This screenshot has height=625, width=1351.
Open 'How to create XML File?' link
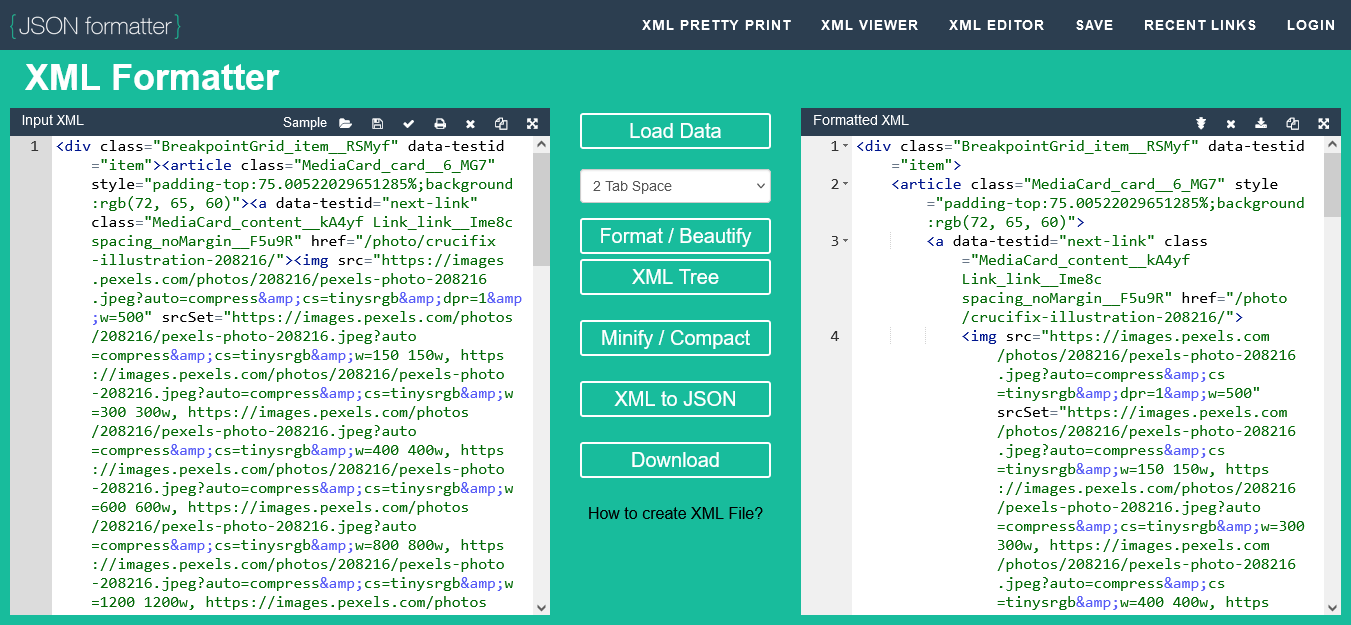675,514
